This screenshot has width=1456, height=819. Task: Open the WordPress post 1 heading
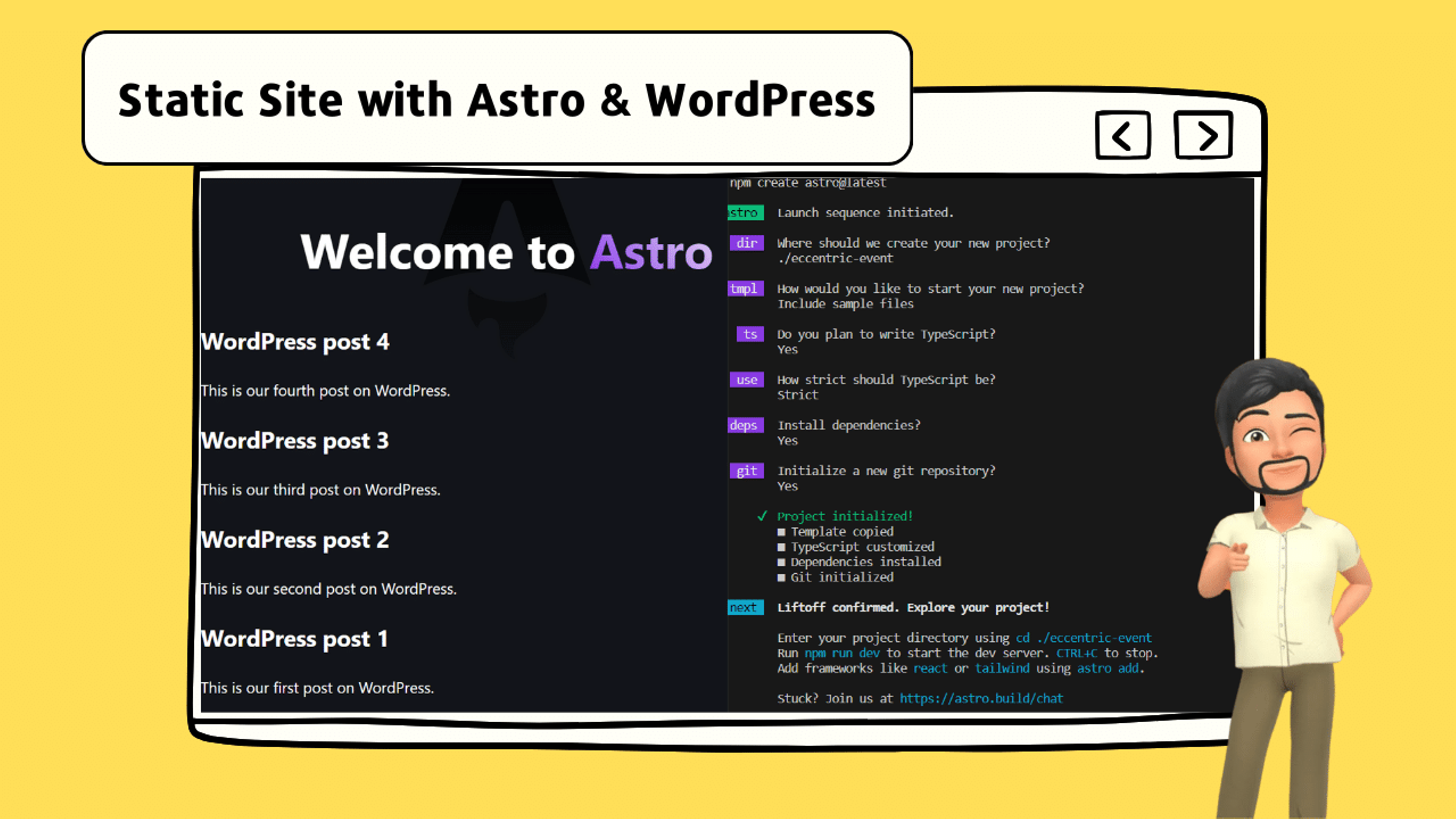click(295, 639)
